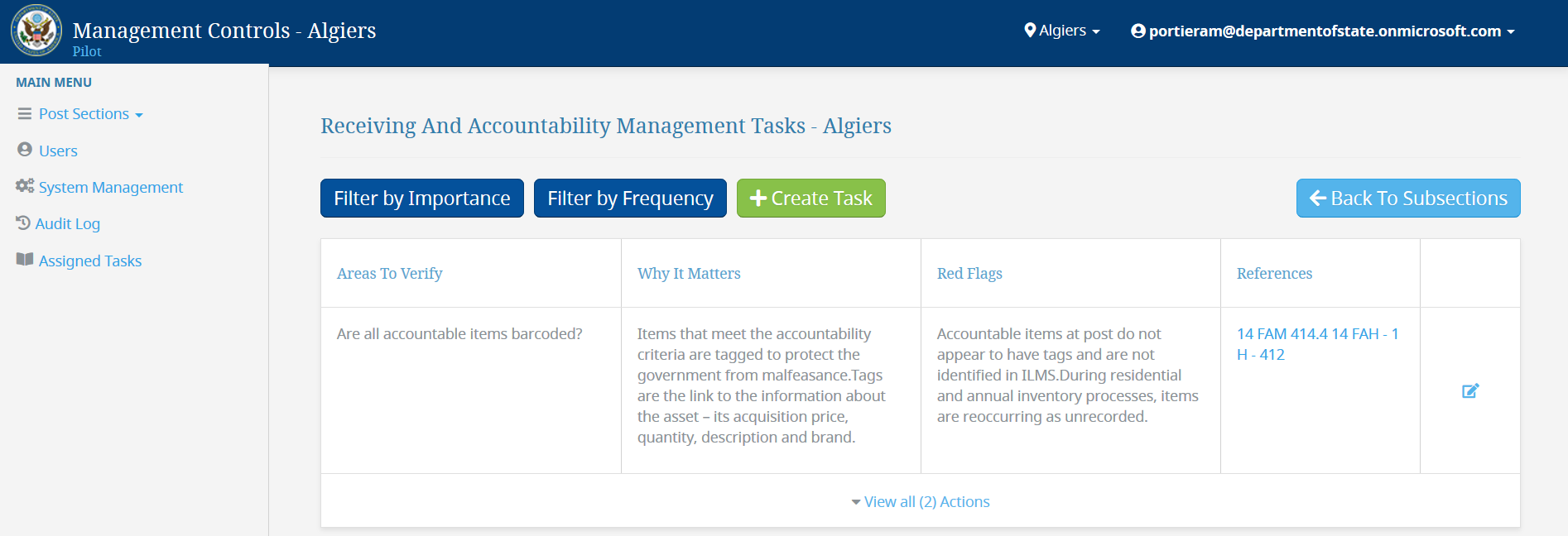Click the Users person icon in sidebar

(25, 150)
